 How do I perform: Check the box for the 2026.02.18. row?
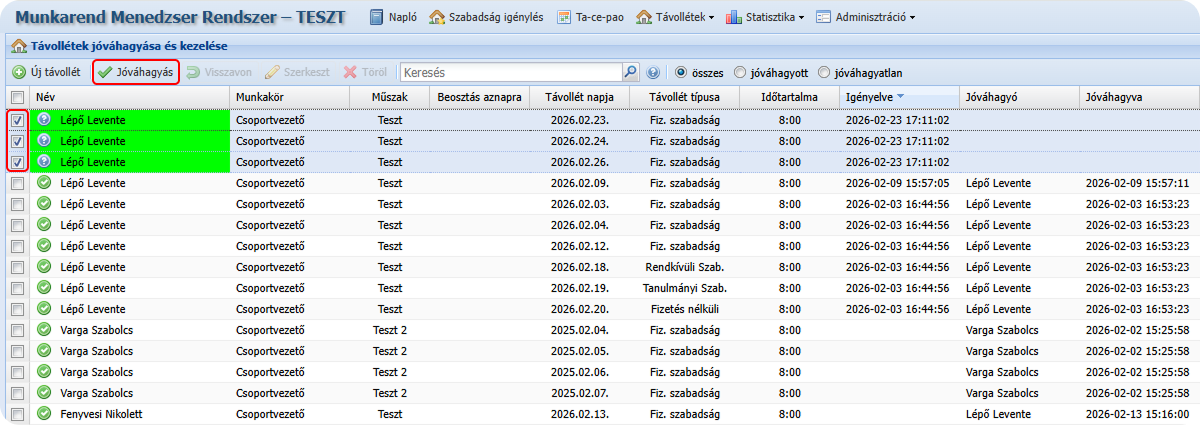point(17,267)
